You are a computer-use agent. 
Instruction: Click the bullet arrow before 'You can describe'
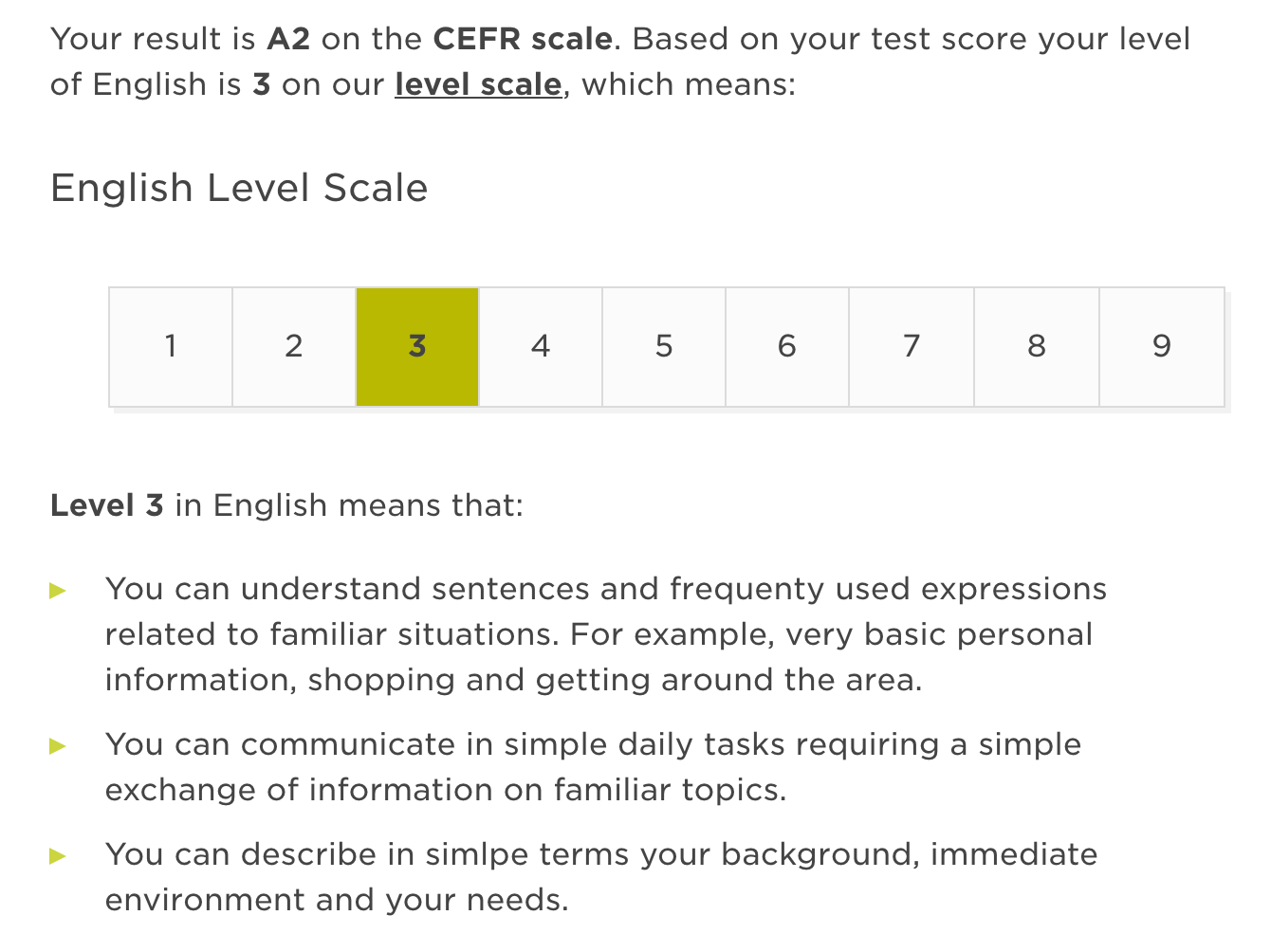click(58, 856)
